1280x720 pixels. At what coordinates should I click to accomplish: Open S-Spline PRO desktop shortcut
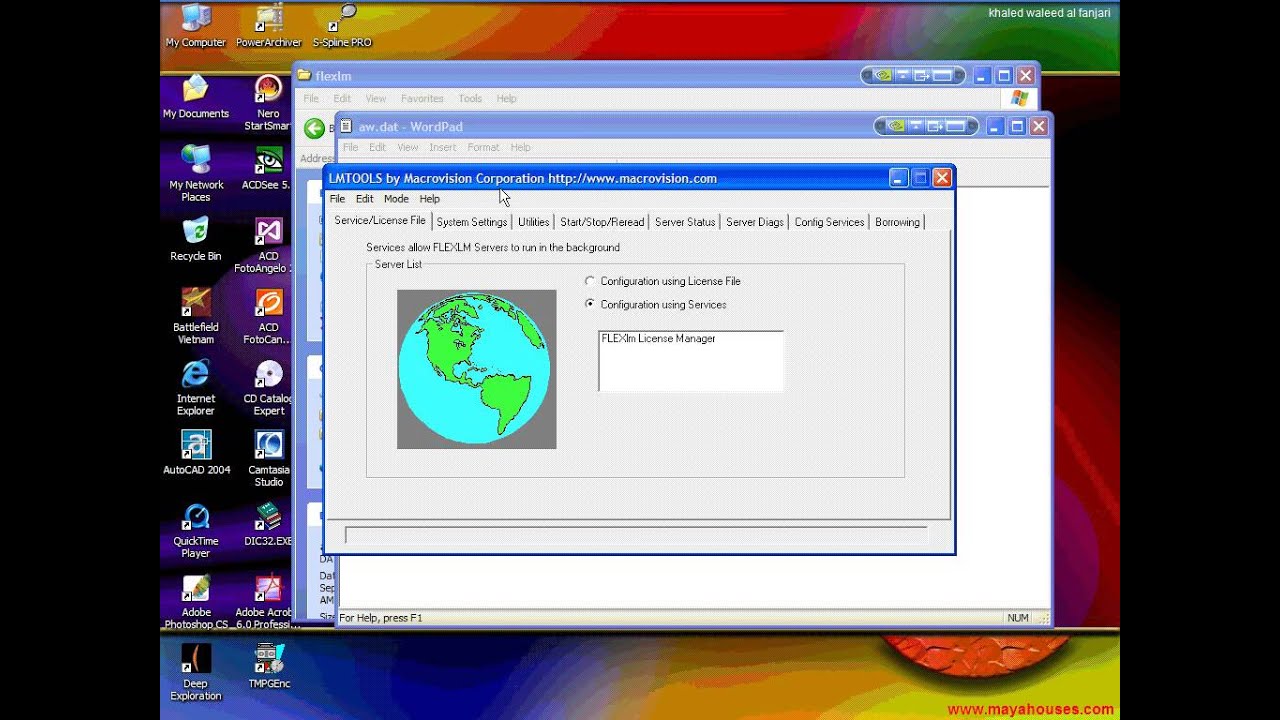point(342,26)
